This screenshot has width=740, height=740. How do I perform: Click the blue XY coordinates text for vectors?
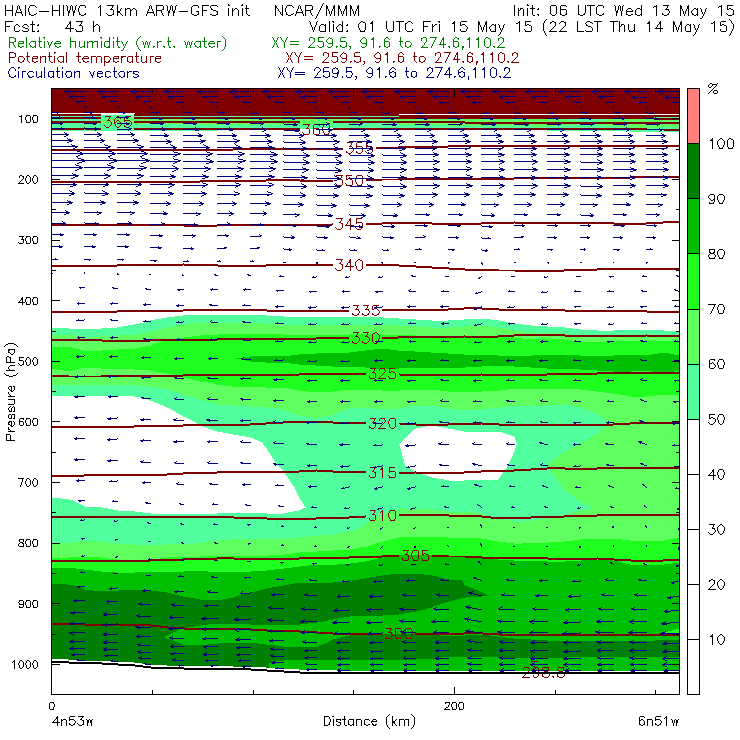[x=394, y=73]
